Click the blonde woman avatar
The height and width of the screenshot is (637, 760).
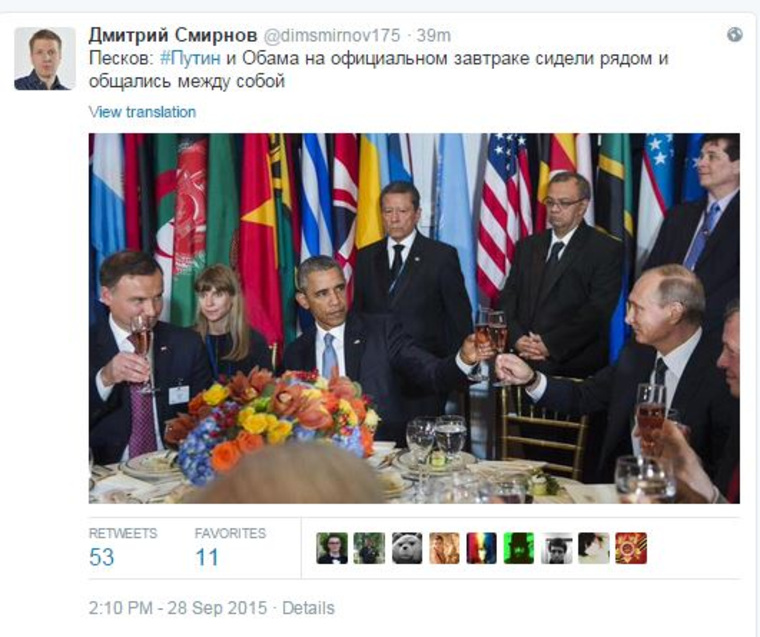pyautogui.click(x=444, y=548)
